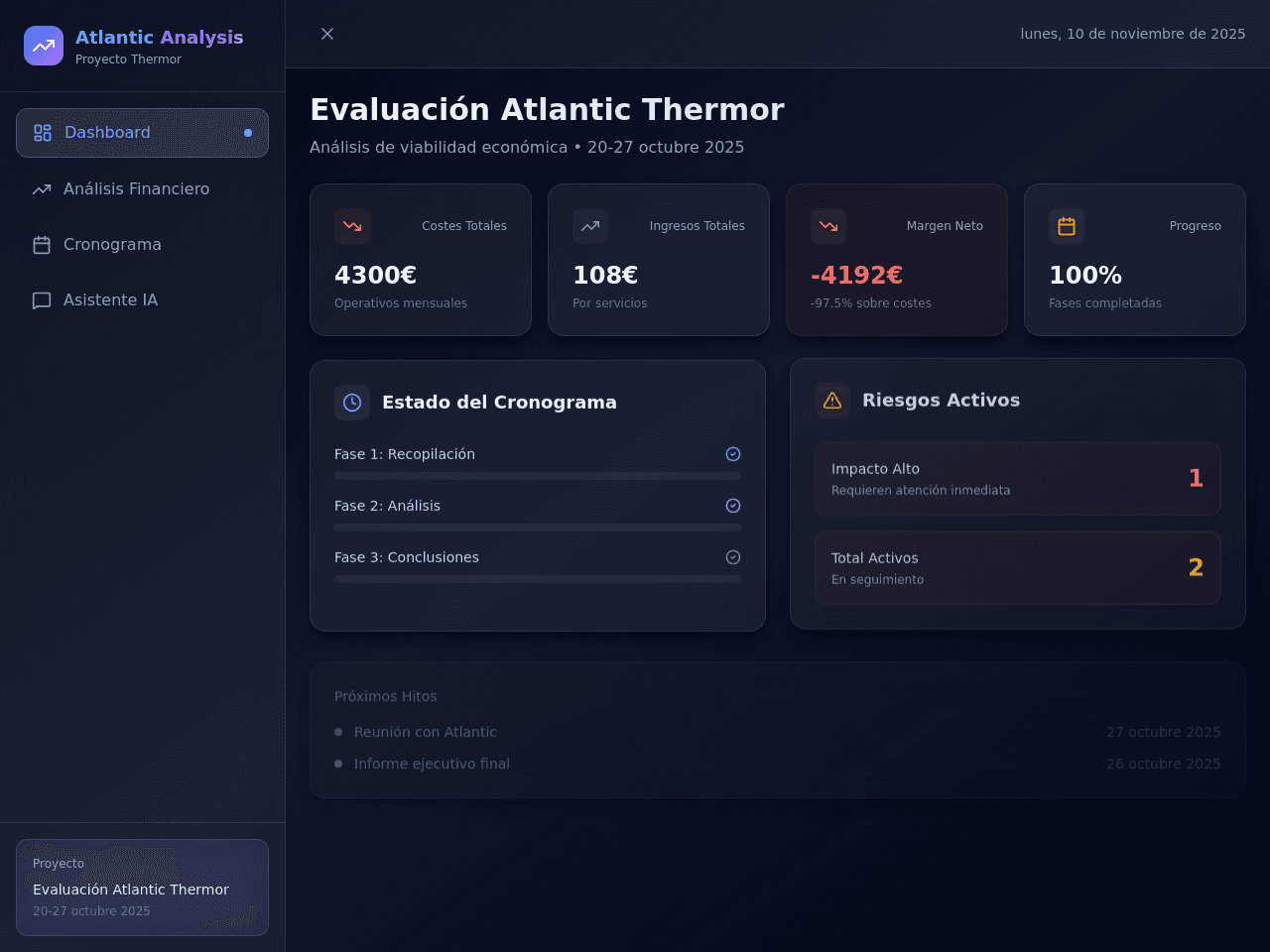
Task: Go to Cronograma in the sidebar
Action: click(x=142, y=244)
